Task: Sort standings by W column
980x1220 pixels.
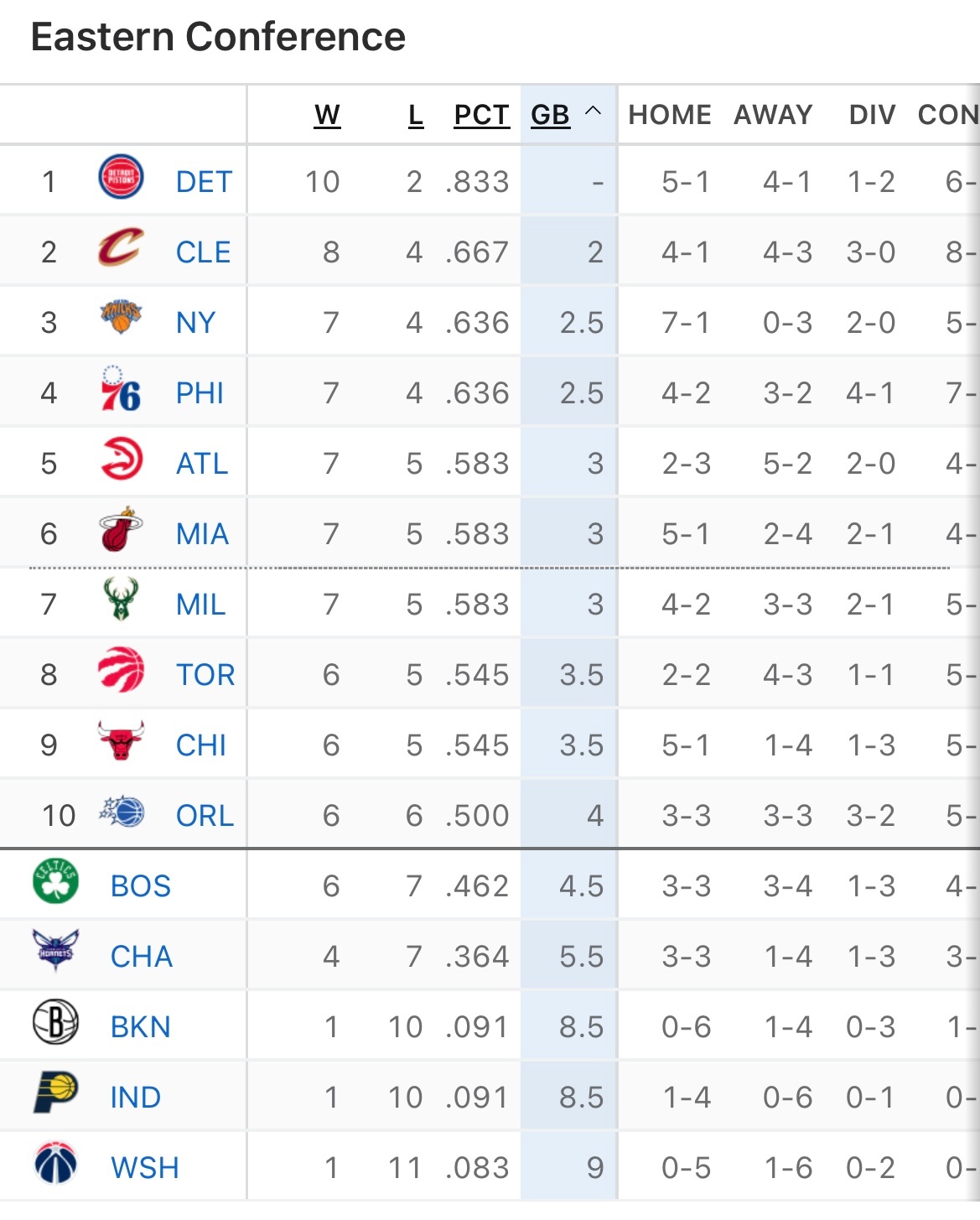Action: (327, 115)
